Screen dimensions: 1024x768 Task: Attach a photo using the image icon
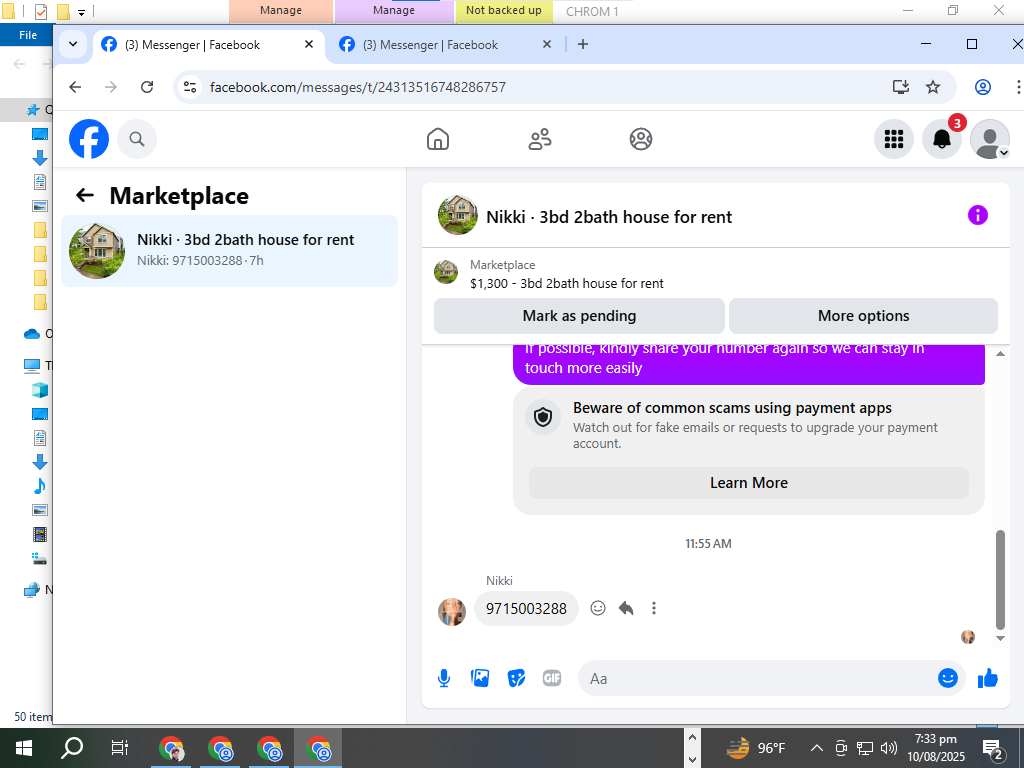click(480, 679)
